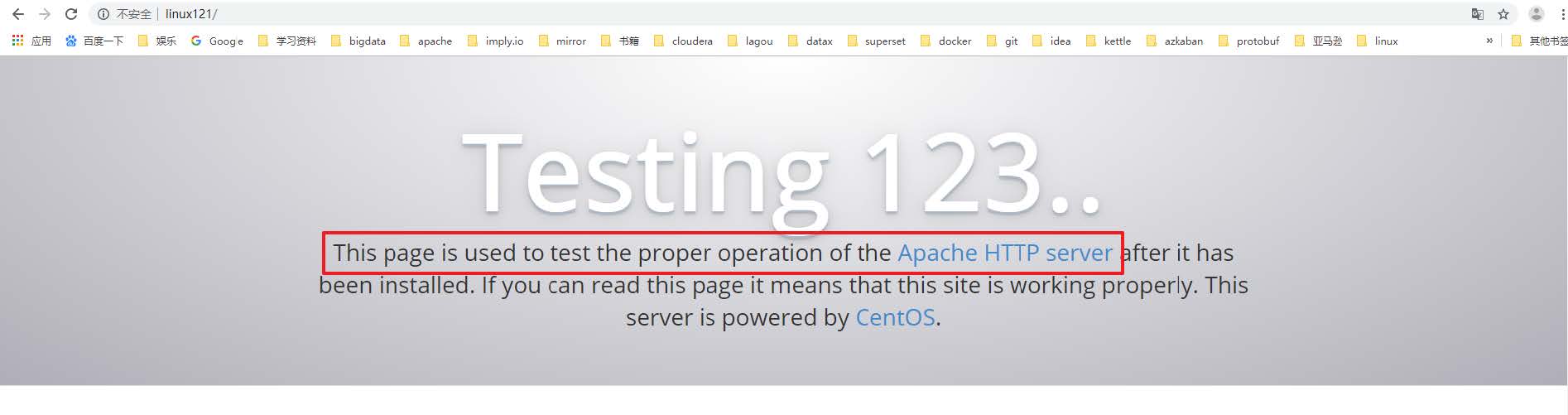The width and height of the screenshot is (1568, 415).
Task: Open the 其他书签 other bookmarks folder
Action: click(1539, 41)
